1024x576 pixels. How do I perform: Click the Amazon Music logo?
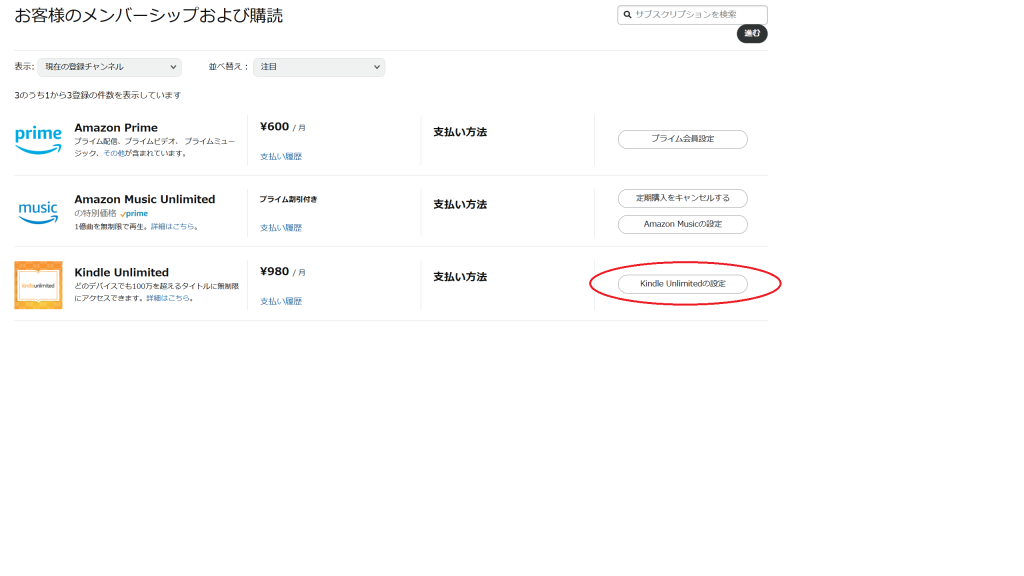pyautogui.click(x=39, y=212)
